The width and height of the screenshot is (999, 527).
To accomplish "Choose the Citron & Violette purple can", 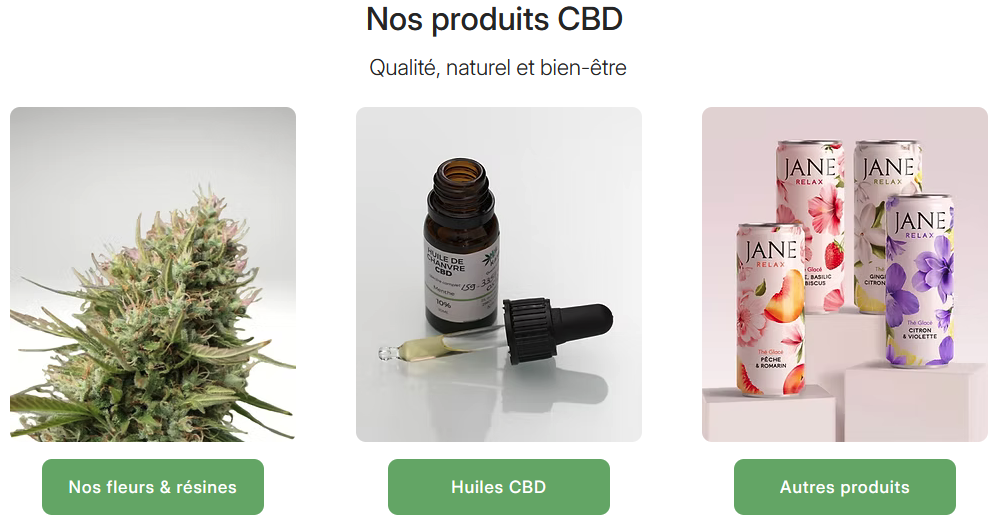I will [x=921, y=280].
